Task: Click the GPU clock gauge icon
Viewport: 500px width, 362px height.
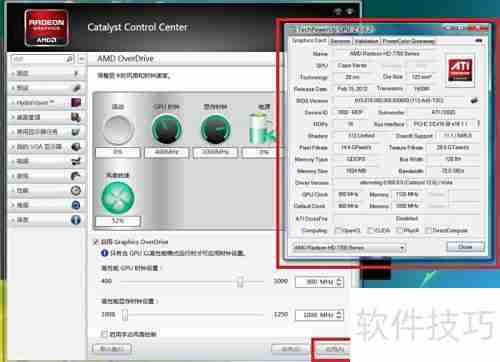Action: [x=167, y=129]
